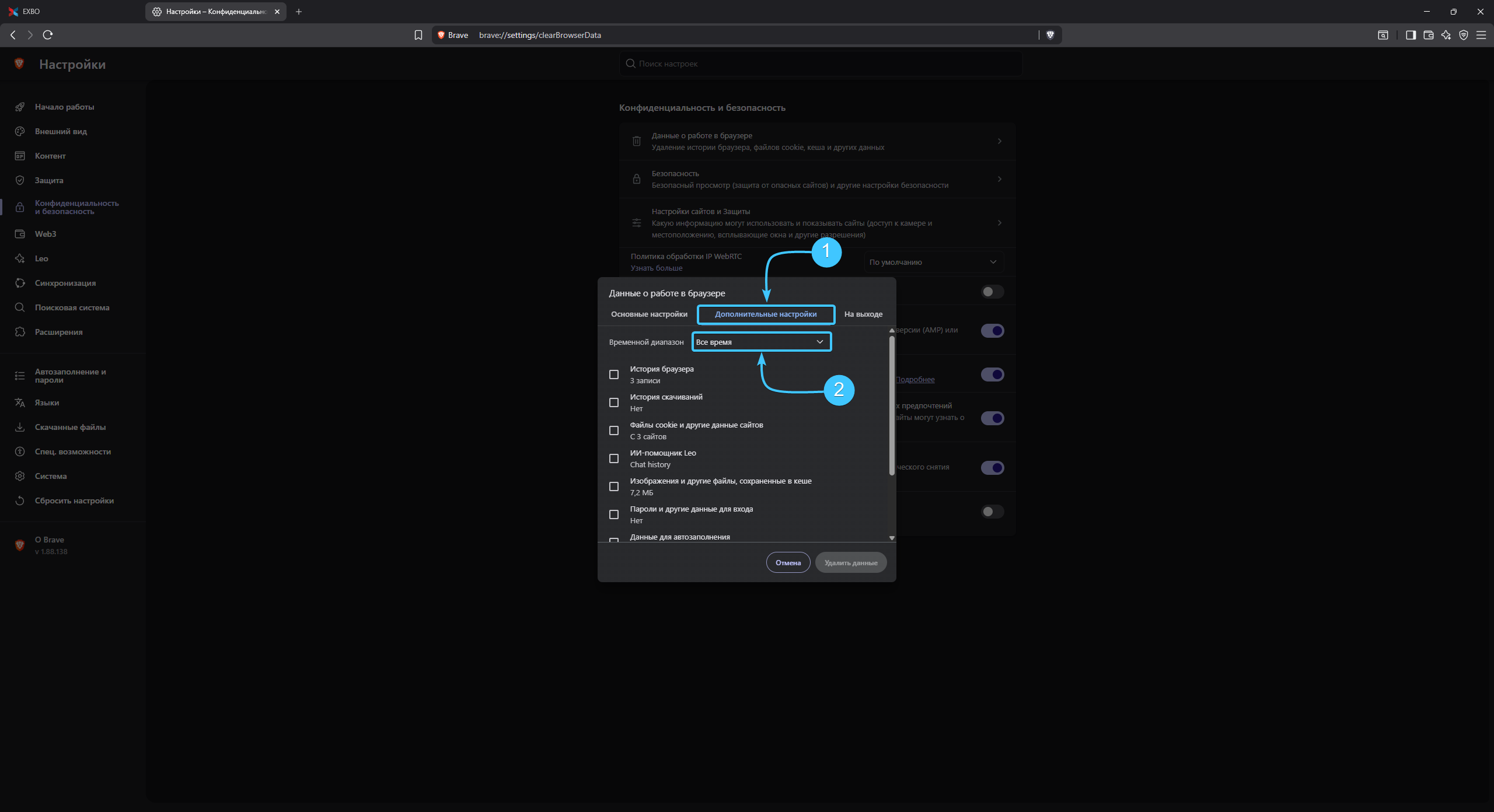Image resolution: width=1494 pixels, height=812 pixels.
Task: Open 'Внешний вид' in the settings sidebar
Action: (61, 131)
